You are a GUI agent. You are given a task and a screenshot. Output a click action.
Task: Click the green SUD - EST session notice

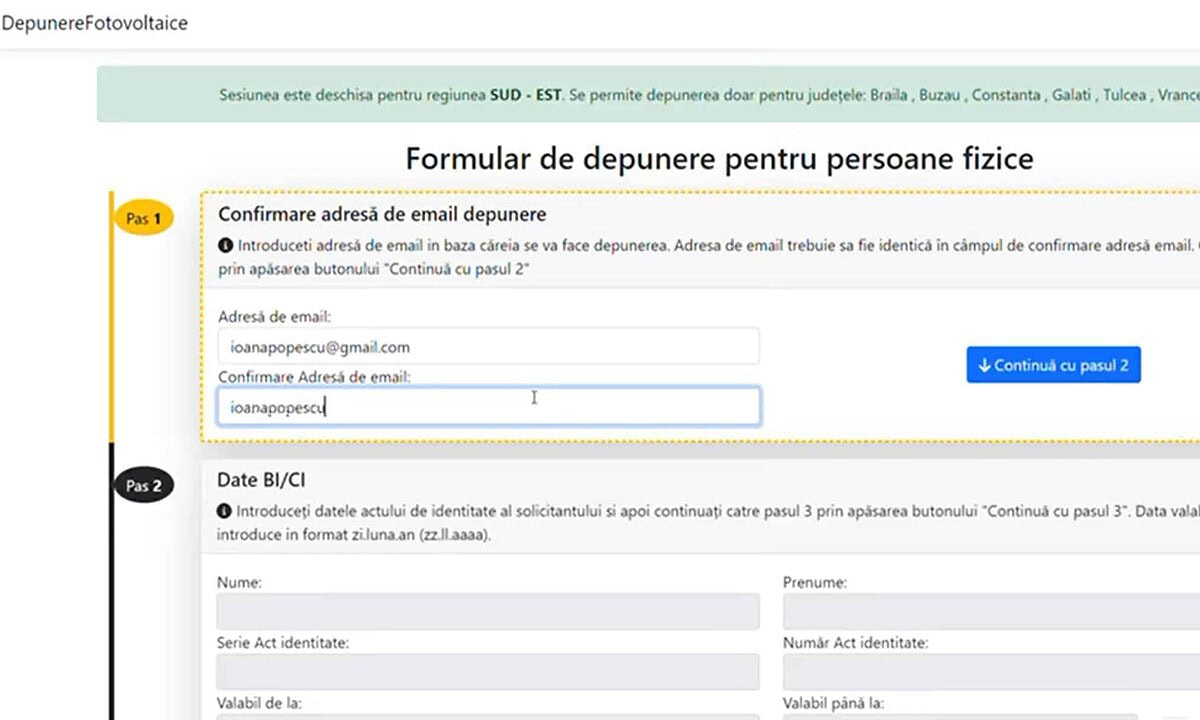(650, 95)
